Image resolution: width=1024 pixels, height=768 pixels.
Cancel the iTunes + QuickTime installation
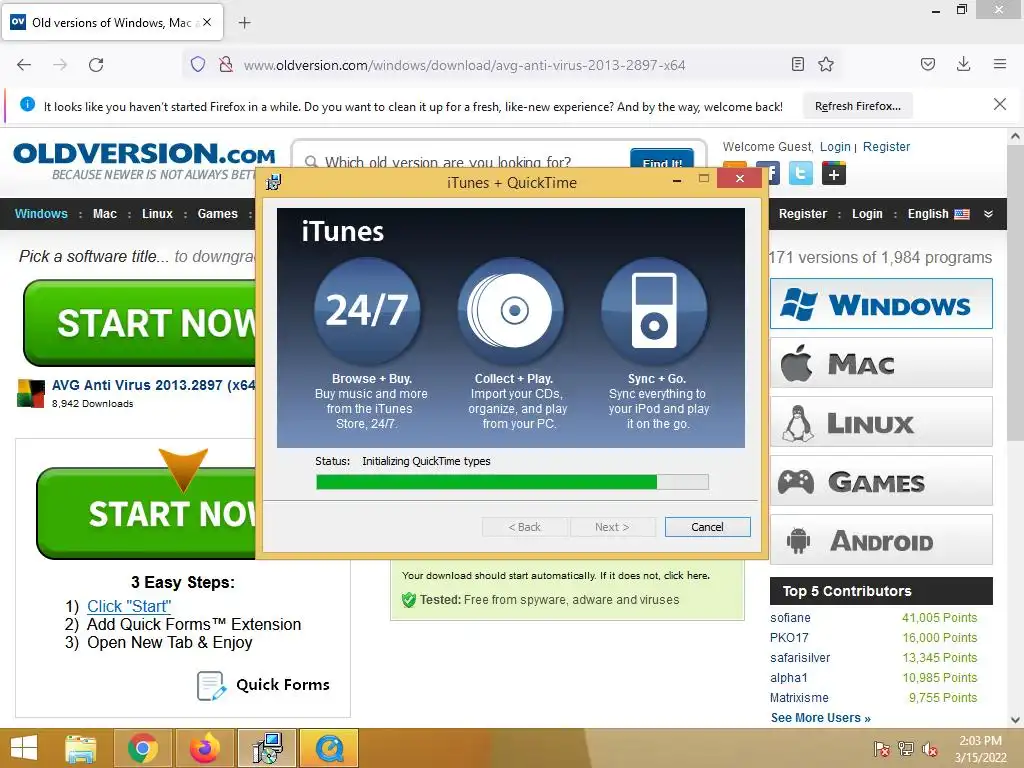click(707, 527)
